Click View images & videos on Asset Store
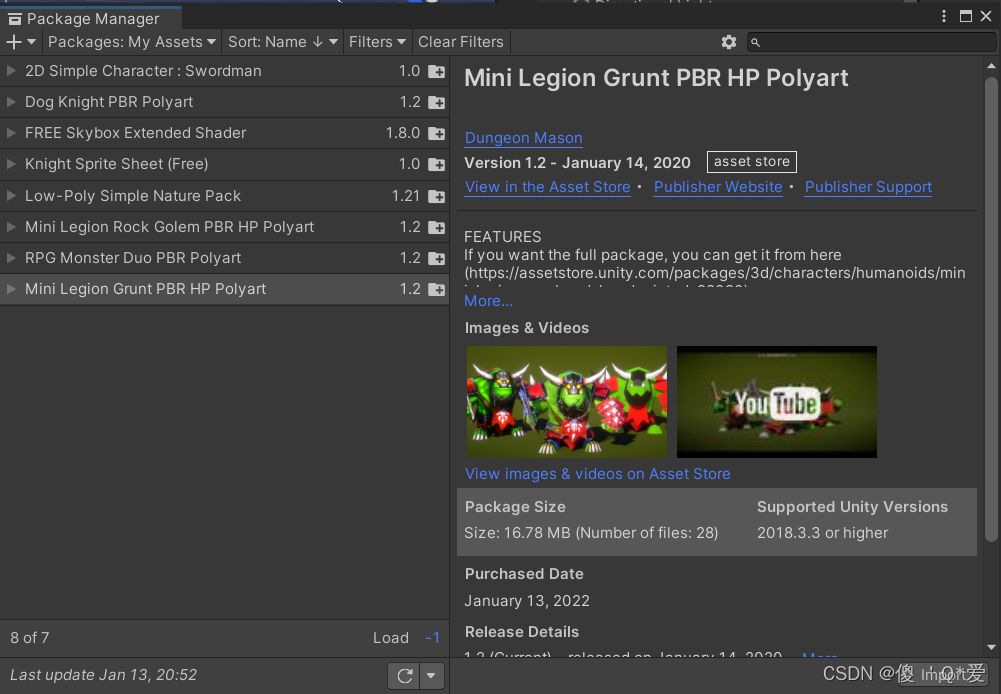Screen dimensions: 1001x694 [598, 474]
